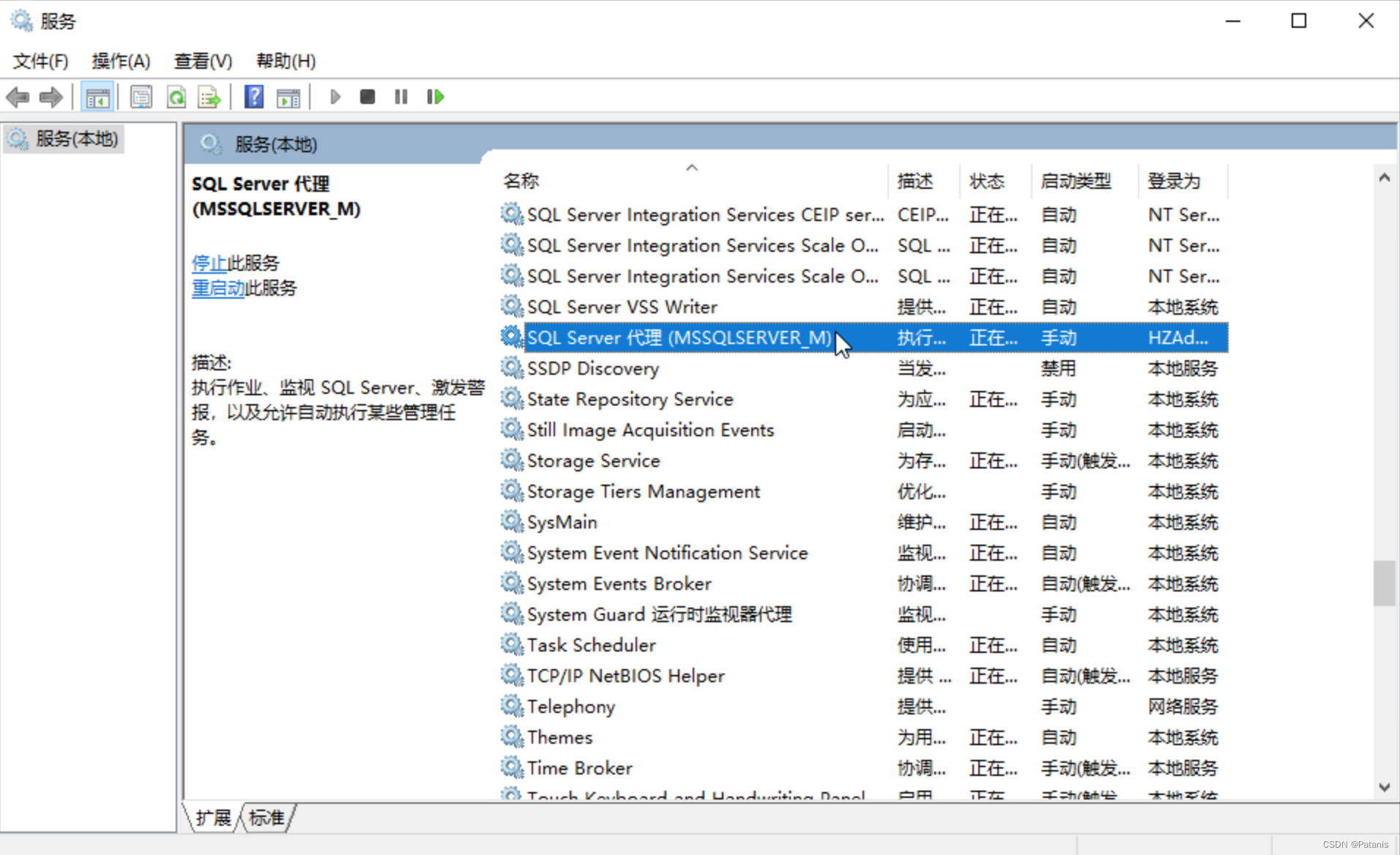Select the Themes service

tap(863, 737)
